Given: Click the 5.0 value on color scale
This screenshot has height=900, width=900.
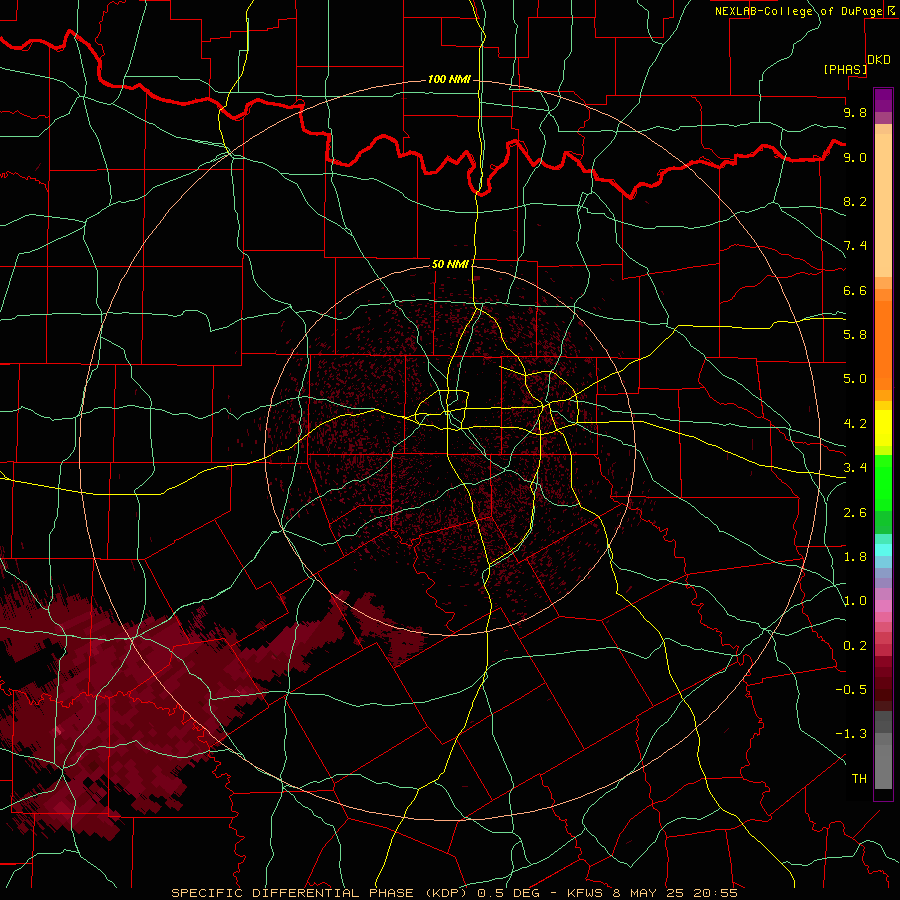Looking at the screenshot, I should [855, 379].
